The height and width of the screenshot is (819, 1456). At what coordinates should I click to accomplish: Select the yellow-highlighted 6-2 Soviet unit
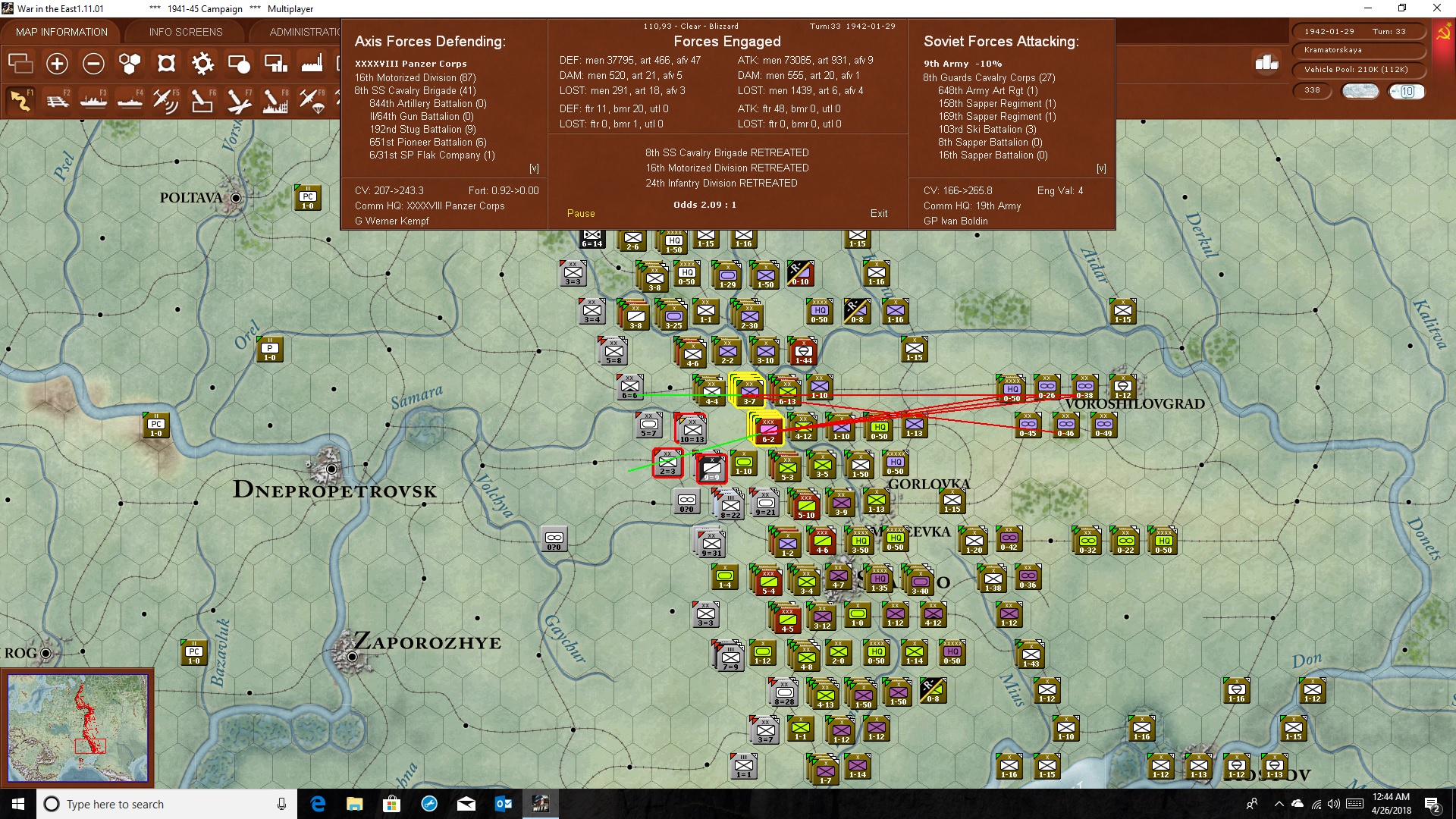point(768,429)
